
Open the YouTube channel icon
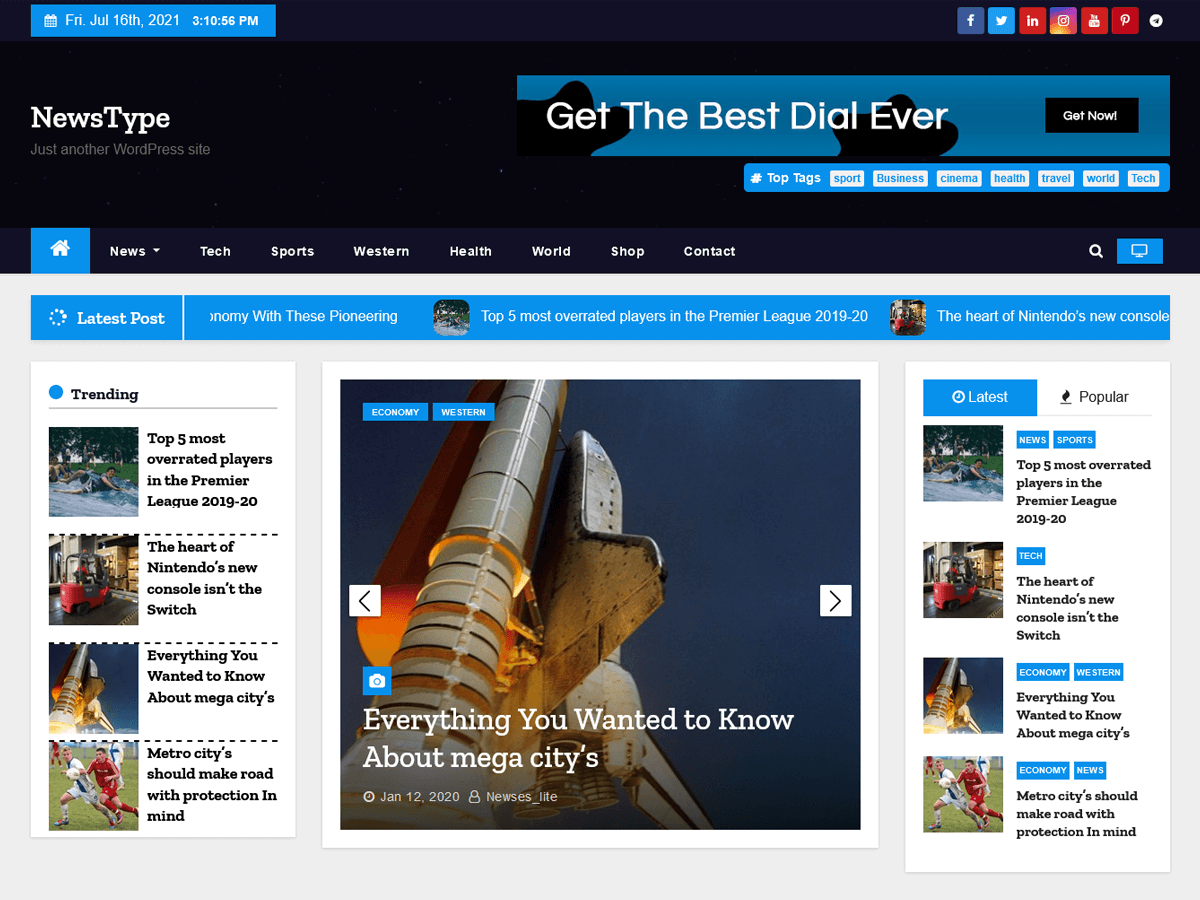tap(1094, 20)
